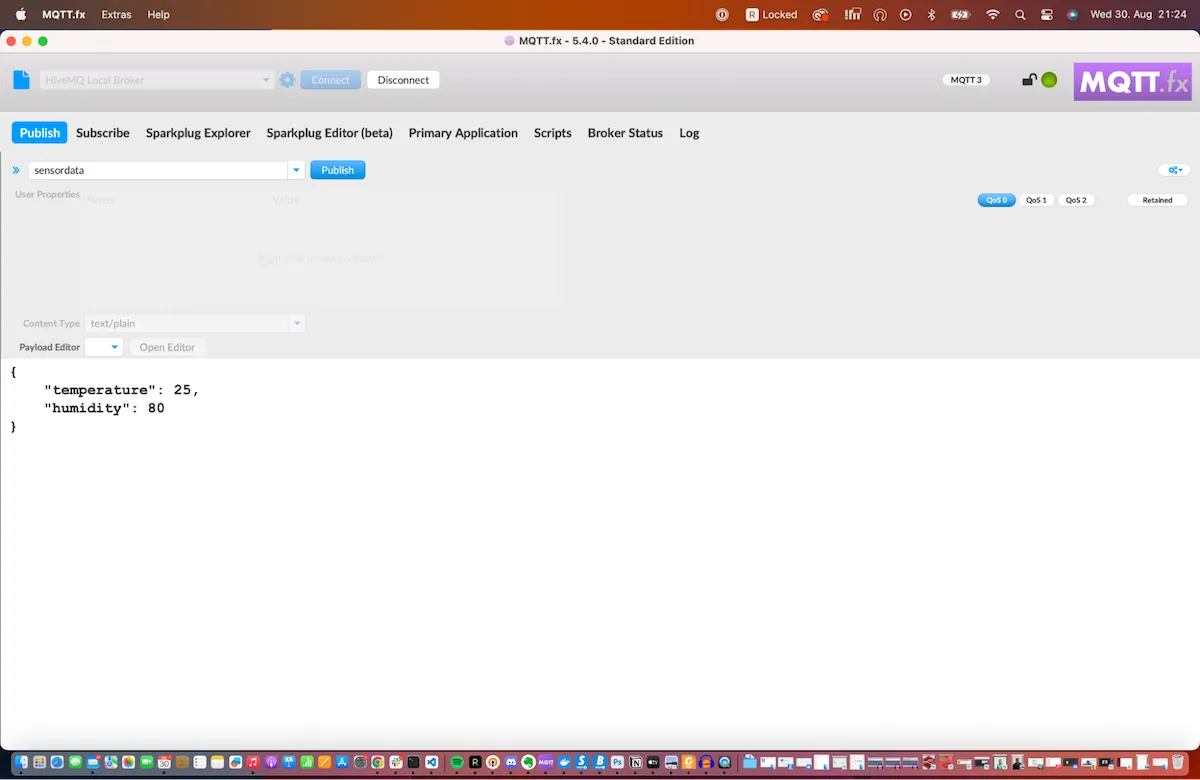Click the MQTT.fx logo
This screenshot has width=1200, height=780.
(x=1132, y=82)
